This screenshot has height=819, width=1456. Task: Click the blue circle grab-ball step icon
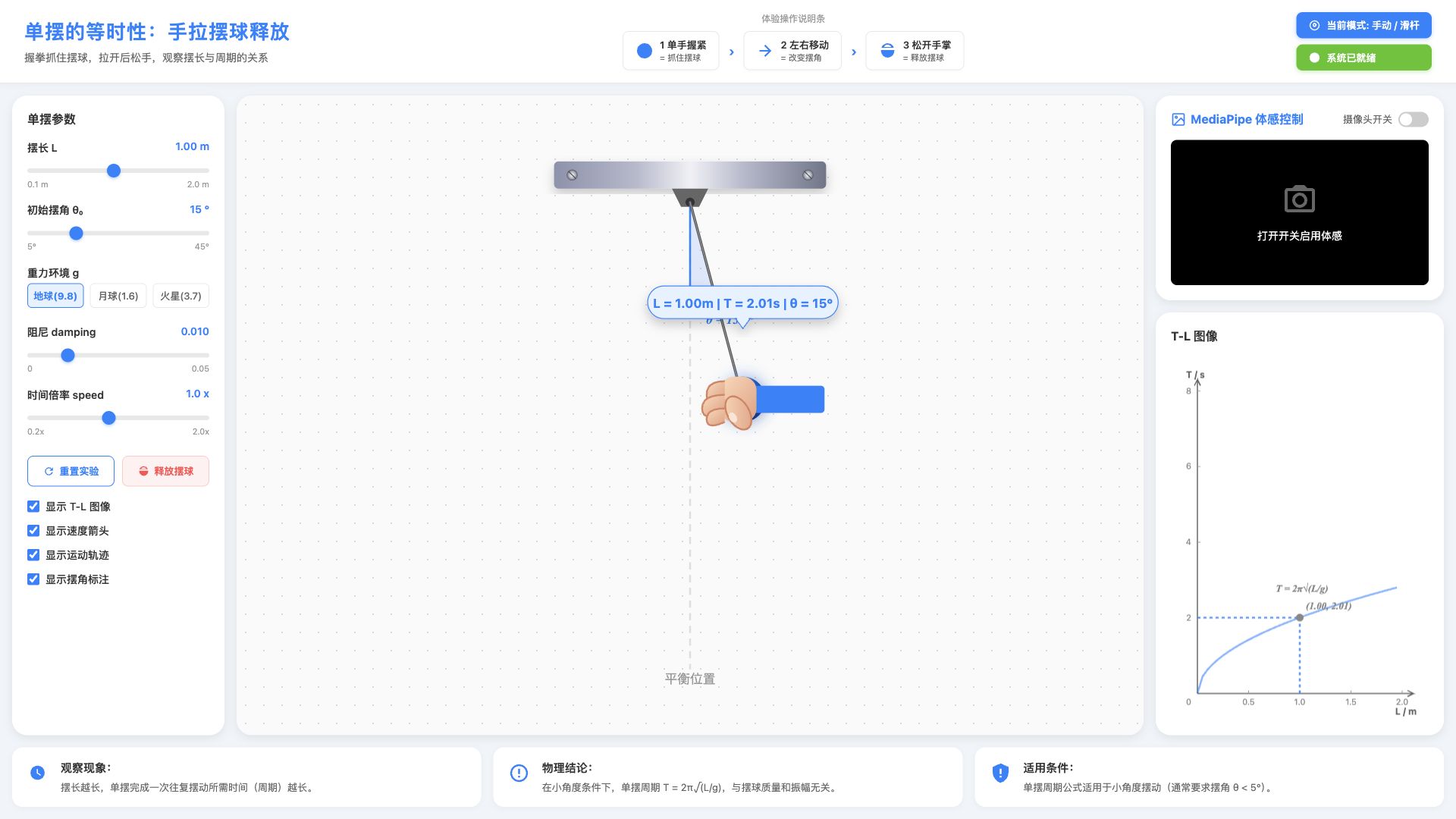(x=645, y=51)
